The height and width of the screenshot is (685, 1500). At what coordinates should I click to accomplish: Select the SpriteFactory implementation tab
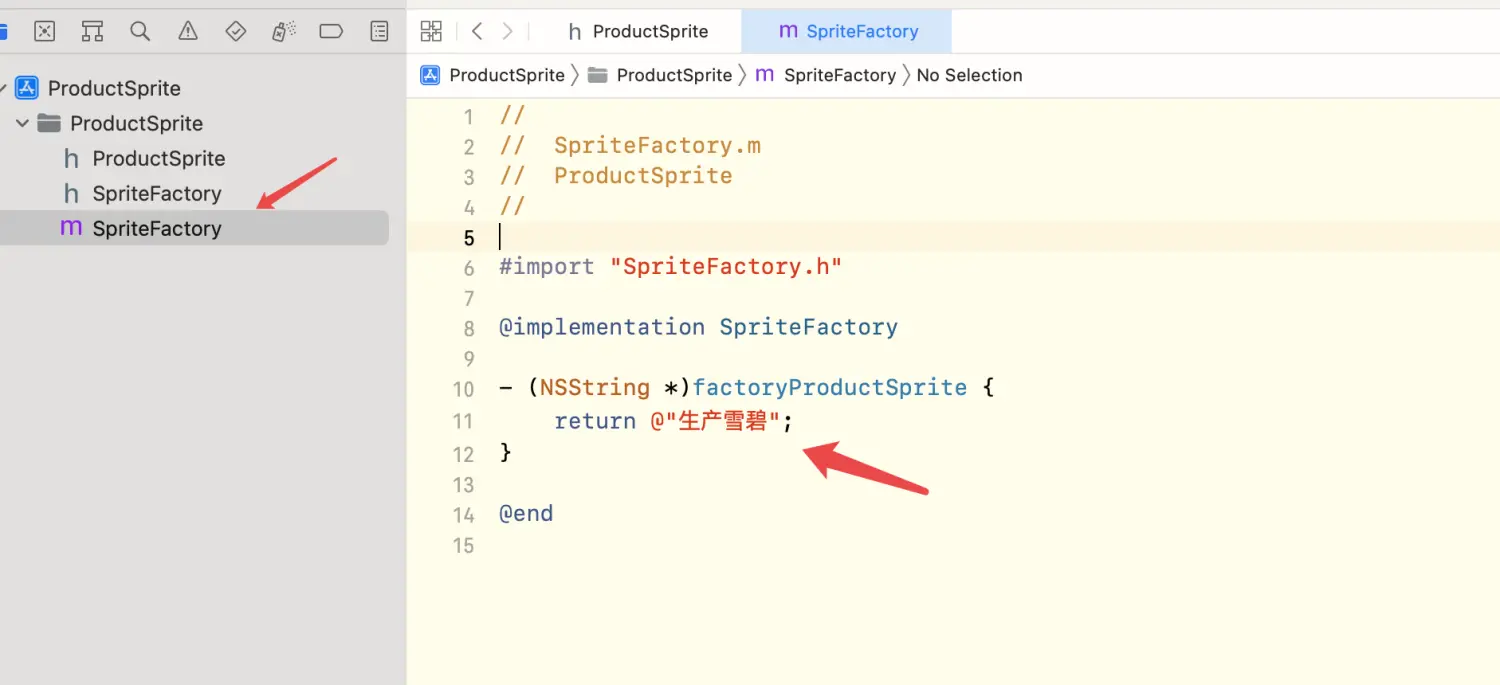tap(848, 32)
